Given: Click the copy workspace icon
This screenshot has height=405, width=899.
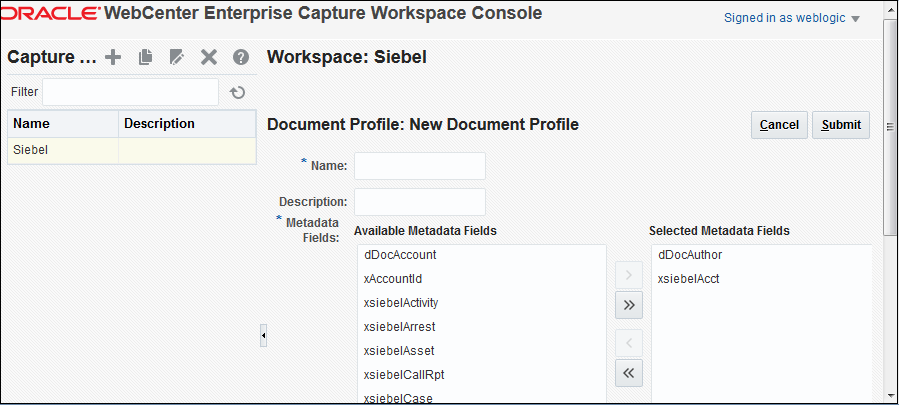Looking at the screenshot, I should 145,58.
